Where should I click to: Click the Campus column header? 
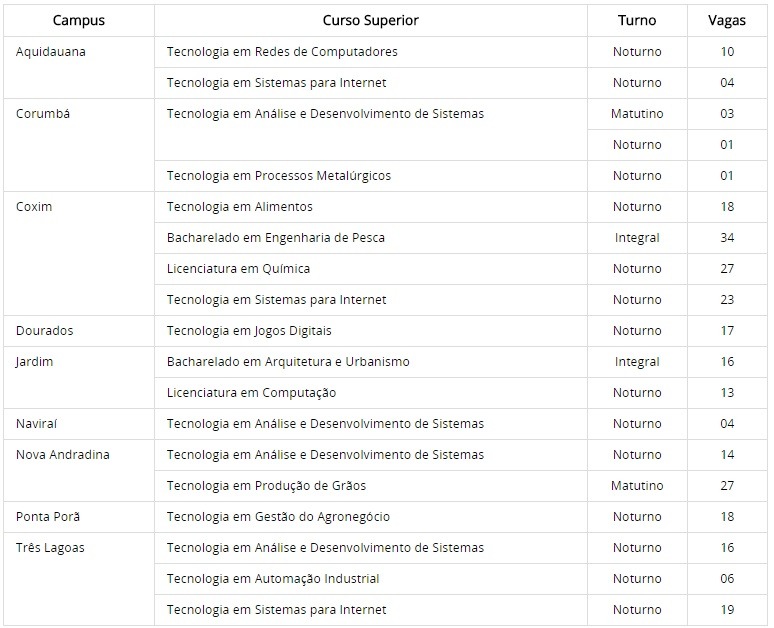tap(78, 20)
